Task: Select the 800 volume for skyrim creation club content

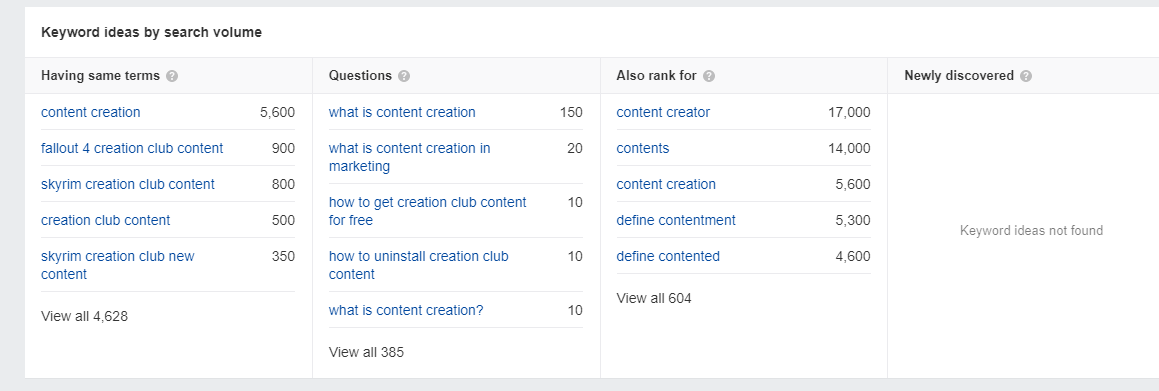Action: point(283,185)
